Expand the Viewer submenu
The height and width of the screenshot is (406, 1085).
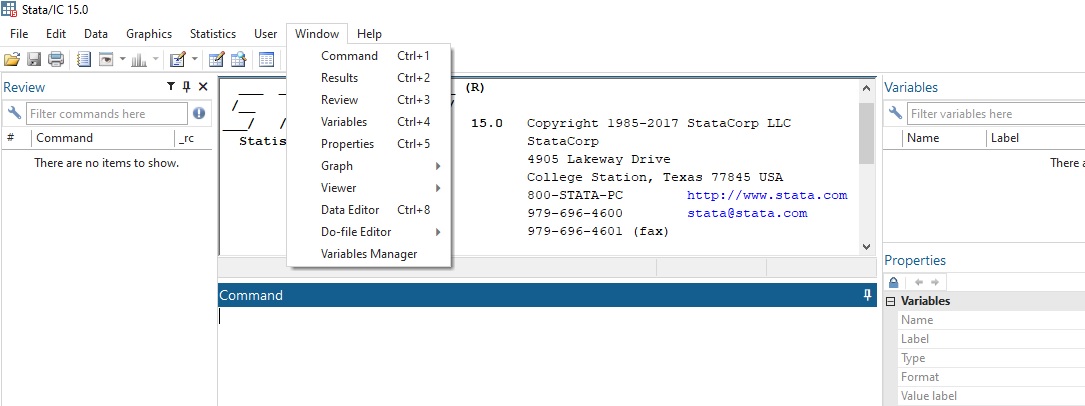369,188
